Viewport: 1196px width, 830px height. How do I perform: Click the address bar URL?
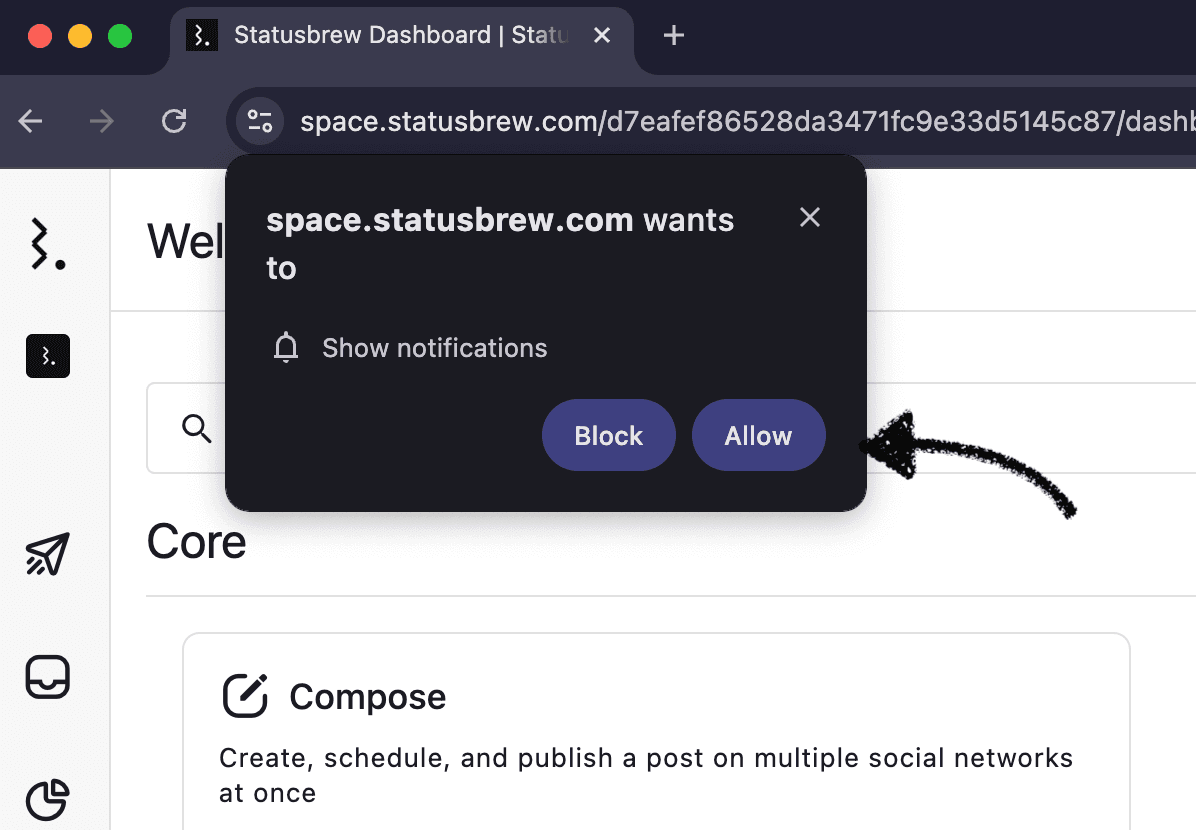click(700, 121)
